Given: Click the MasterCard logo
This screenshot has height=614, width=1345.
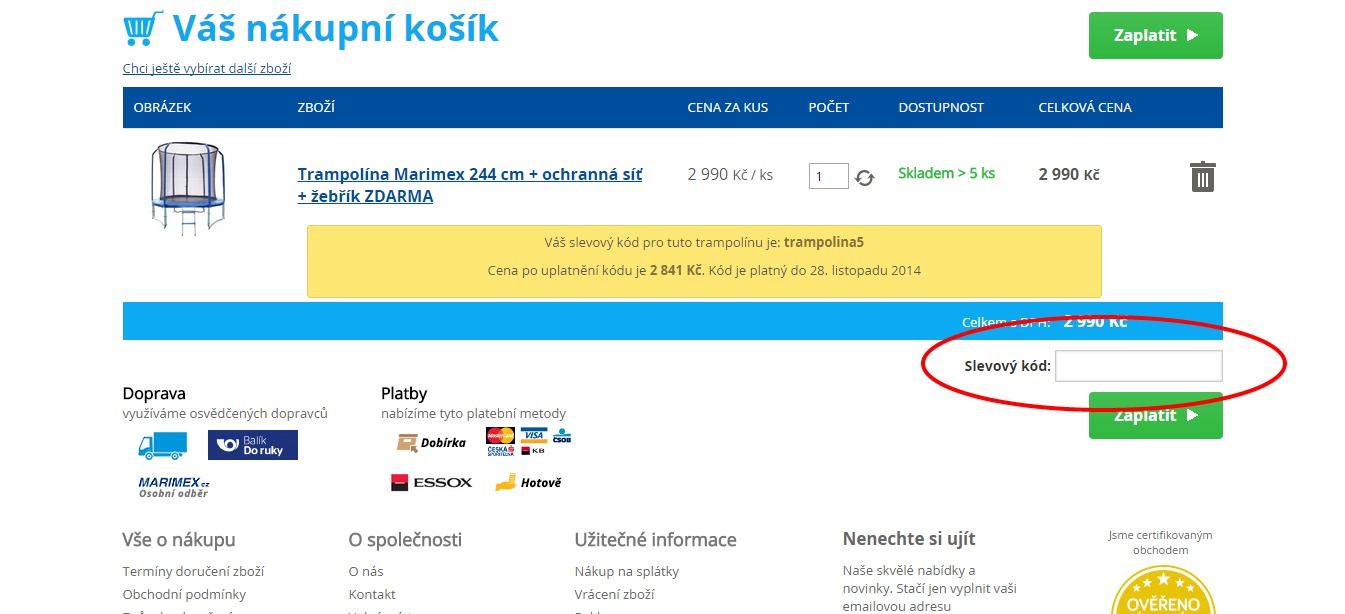Looking at the screenshot, I should pyautogui.click(x=500, y=435).
